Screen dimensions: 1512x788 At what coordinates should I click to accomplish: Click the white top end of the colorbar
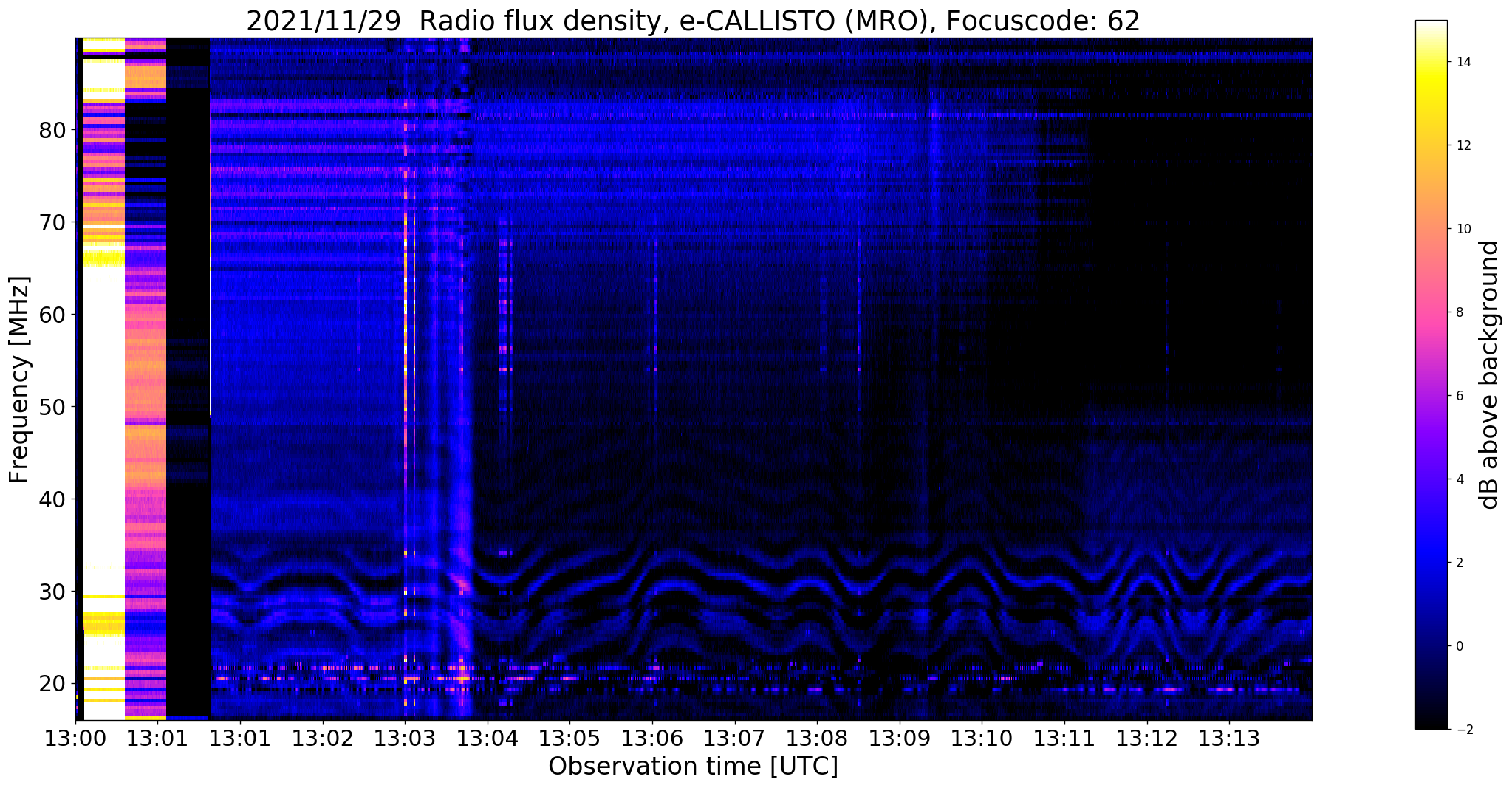[1431, 26]
